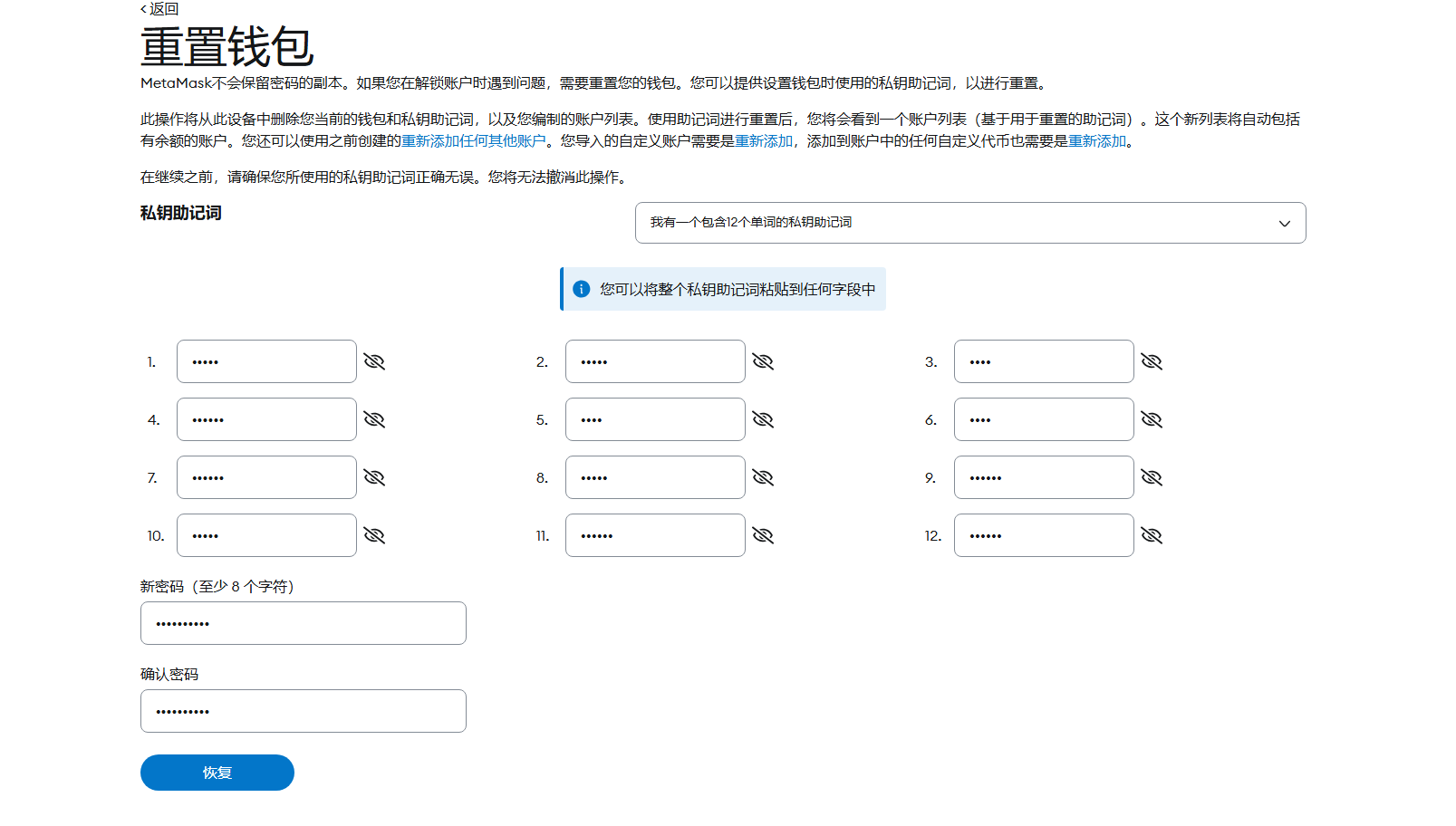Viewport: 1456px width, 826px height.
Task: Click into the word 7 field
Action: [x=266, y=477]
